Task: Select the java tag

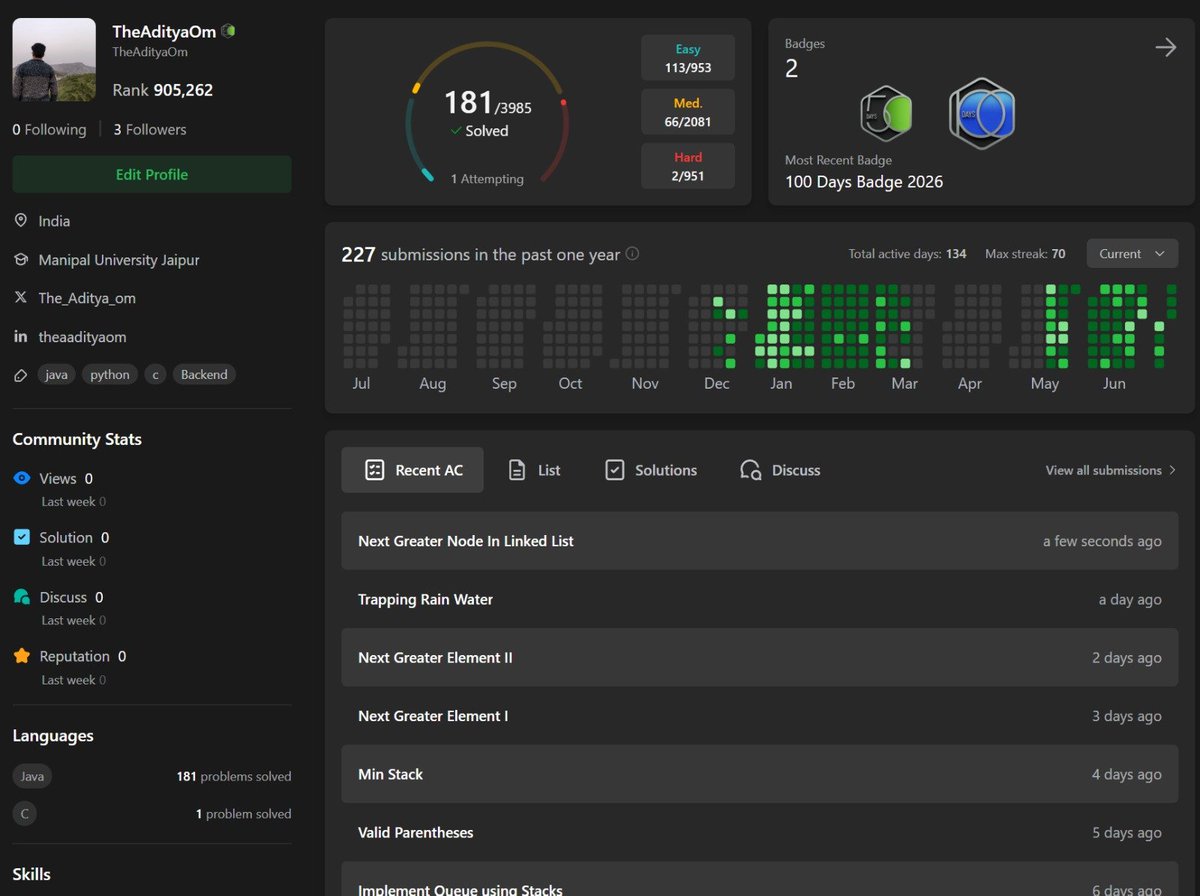Action: (57, 375)
